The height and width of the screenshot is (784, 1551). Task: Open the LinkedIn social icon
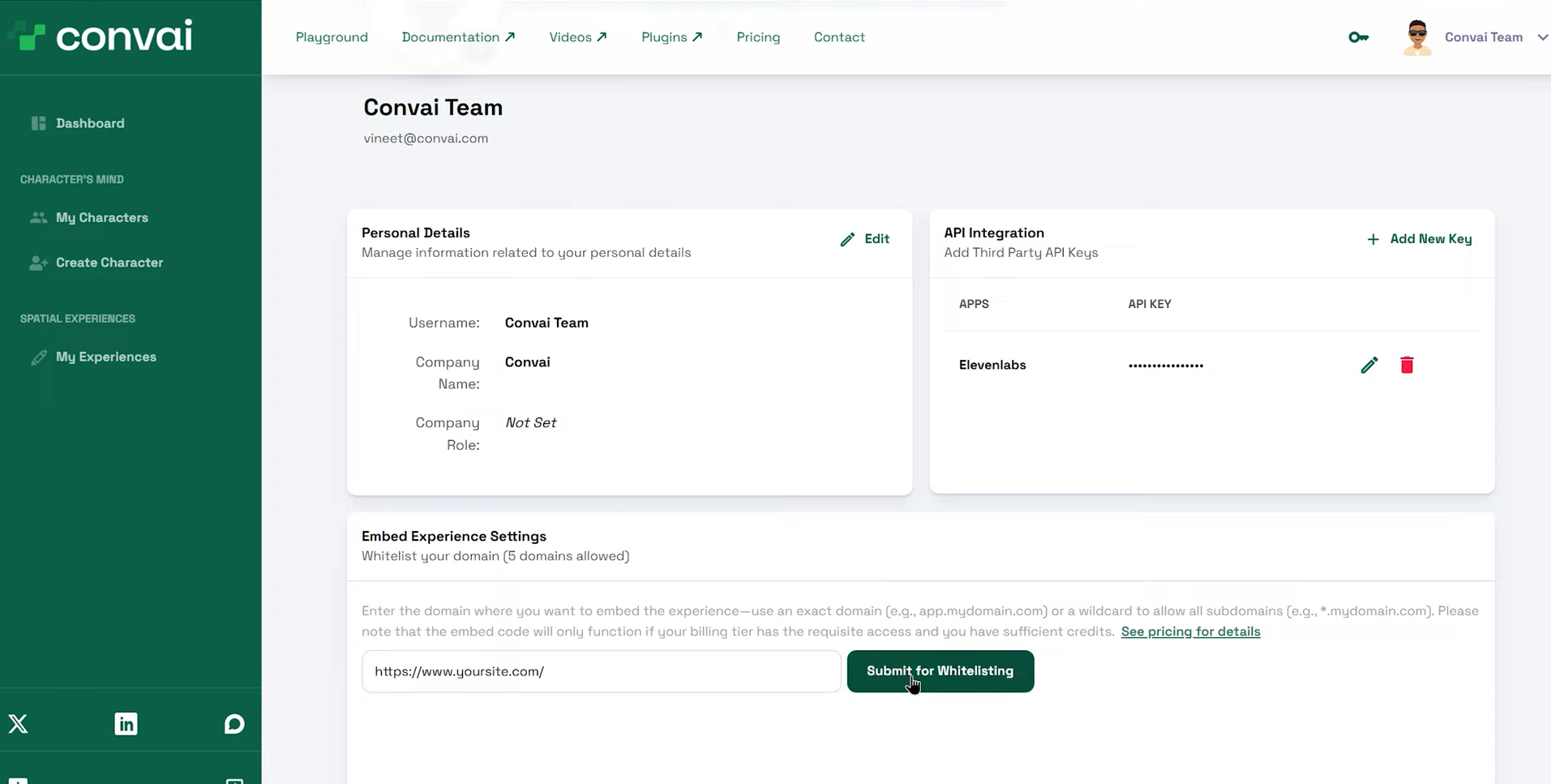[x=126, y=723]
